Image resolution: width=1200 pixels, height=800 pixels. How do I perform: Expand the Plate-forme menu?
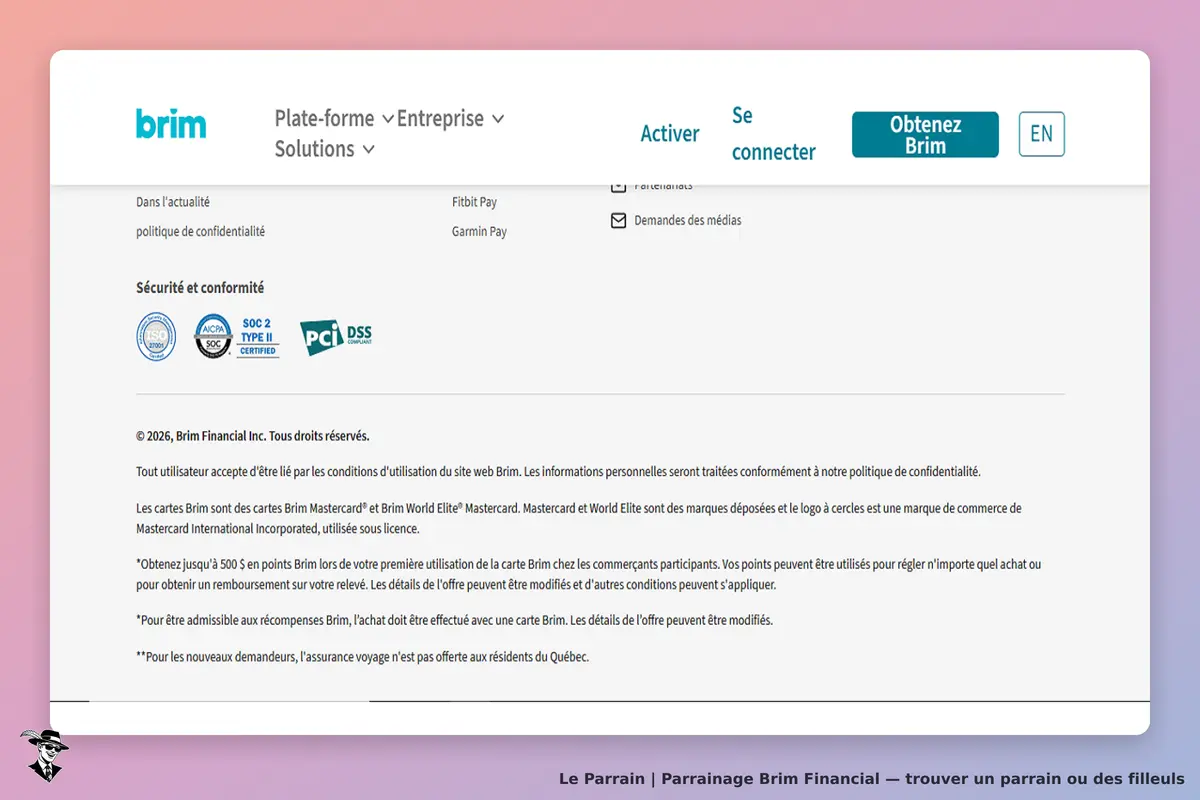[334, 118]
